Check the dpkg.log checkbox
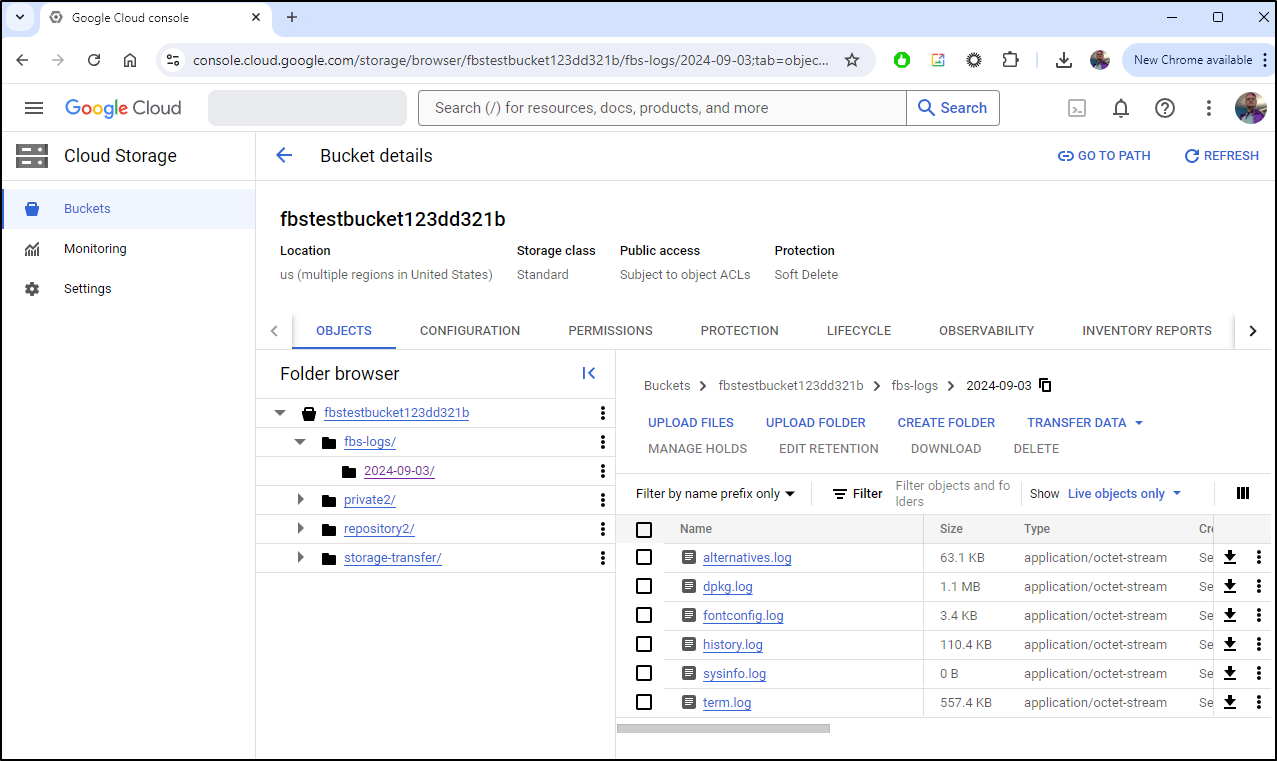Viewport: 1277px width, 761px height. (x=644, y=586)
